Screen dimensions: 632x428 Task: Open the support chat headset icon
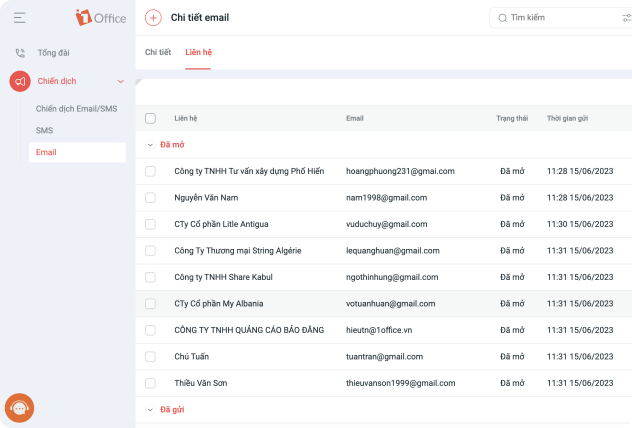pyautogui.click(x=19, y=408)
